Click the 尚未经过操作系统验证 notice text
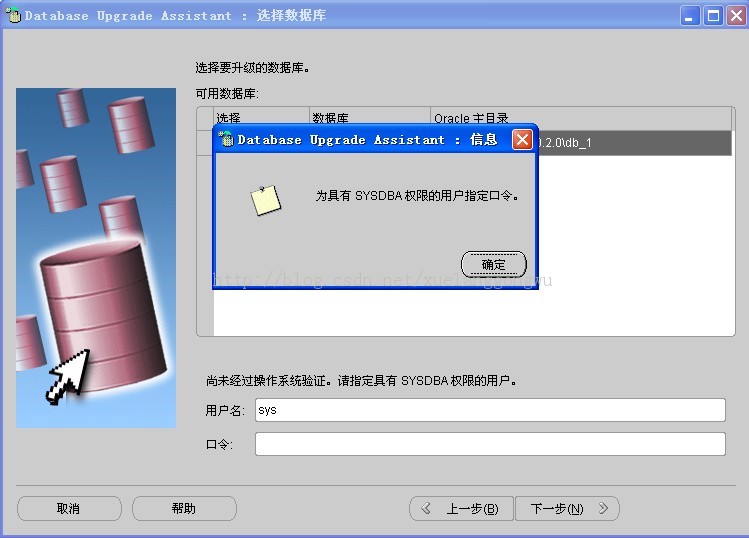The height and width of the screenshot is (538, 749). [x=361, y=381]
